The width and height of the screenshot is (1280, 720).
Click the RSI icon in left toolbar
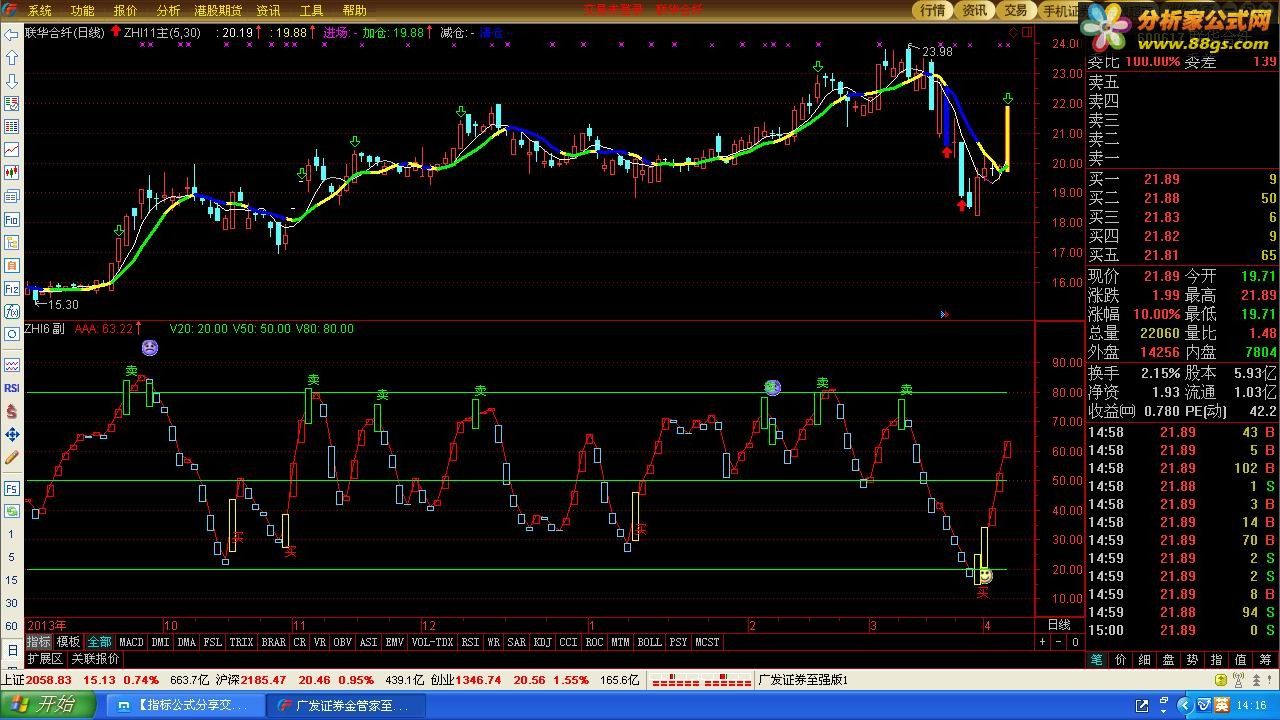click(12, 388)
